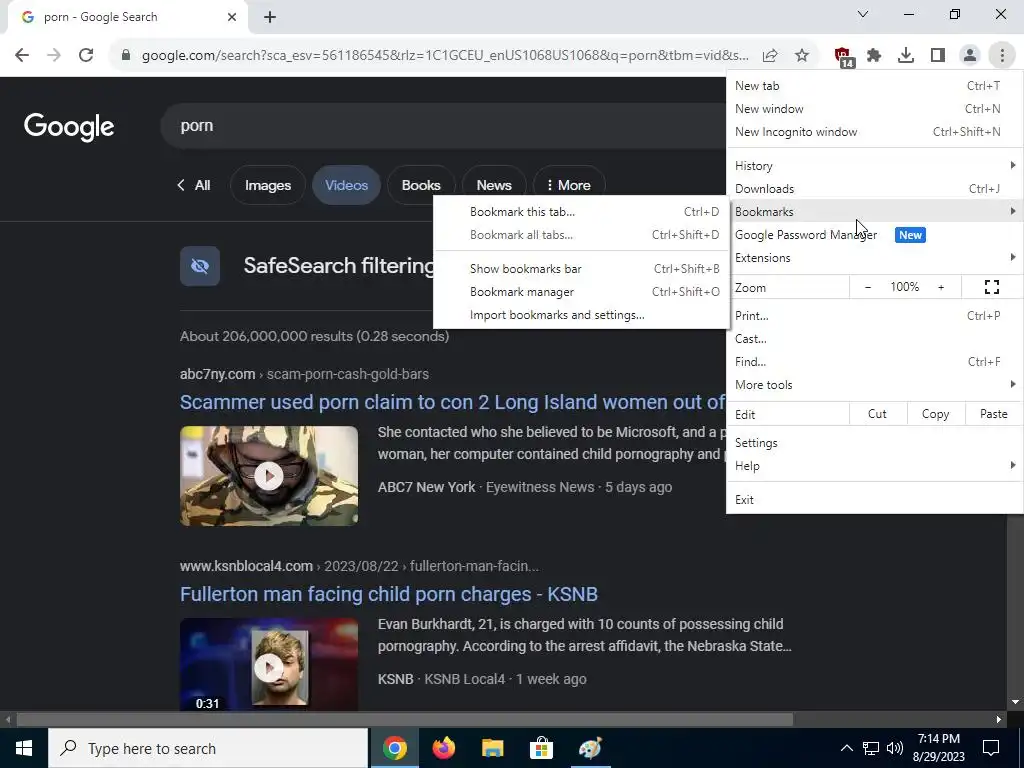Switch to the News search tab
This screenshot has width=1024, height=768.
tap(494, 185)
